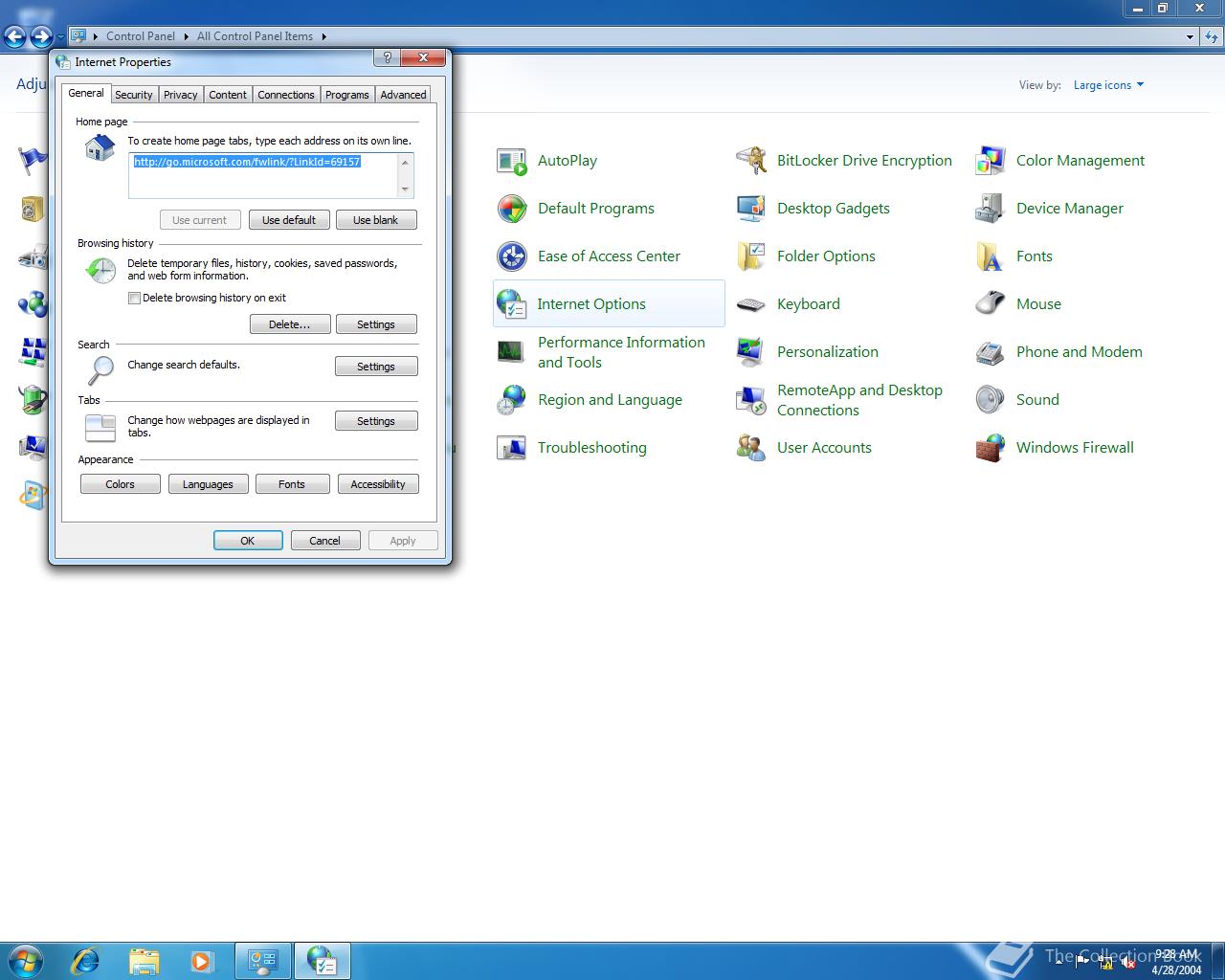Expand the All Control Panel Items breadcrumb arrow
Viewport: 1225px width, 980px height.
click(324, 36)
